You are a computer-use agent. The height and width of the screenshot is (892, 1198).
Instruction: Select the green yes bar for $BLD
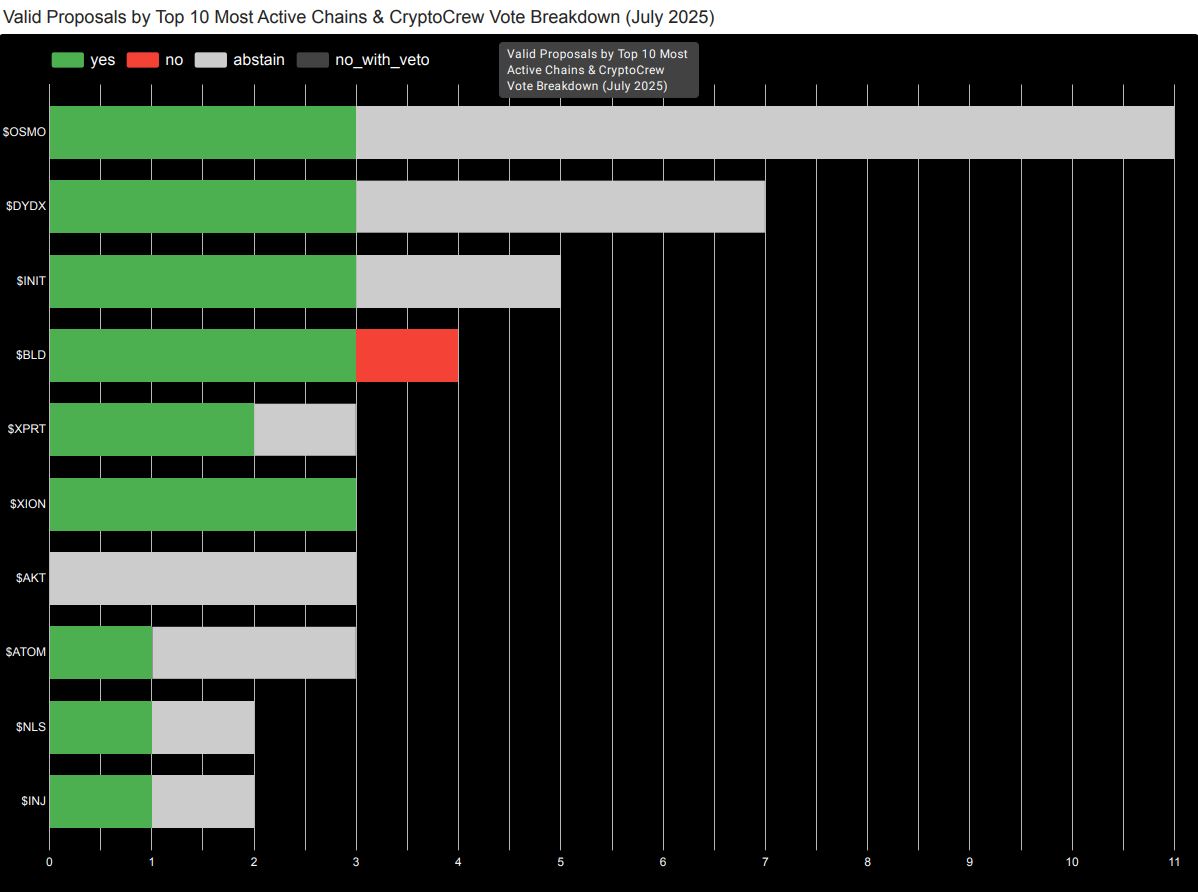point(202,355)
